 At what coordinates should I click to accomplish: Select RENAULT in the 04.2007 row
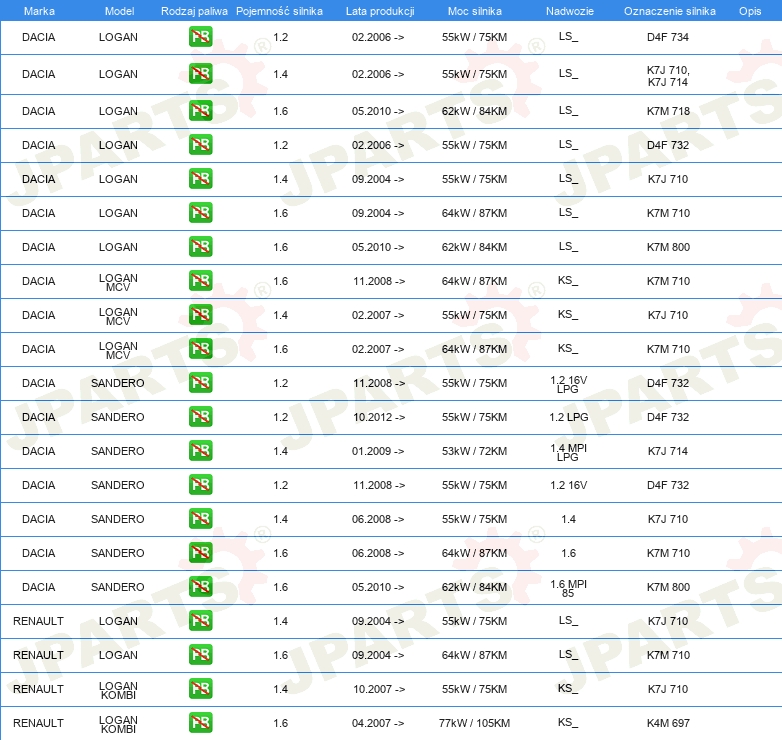pos(38,723)
